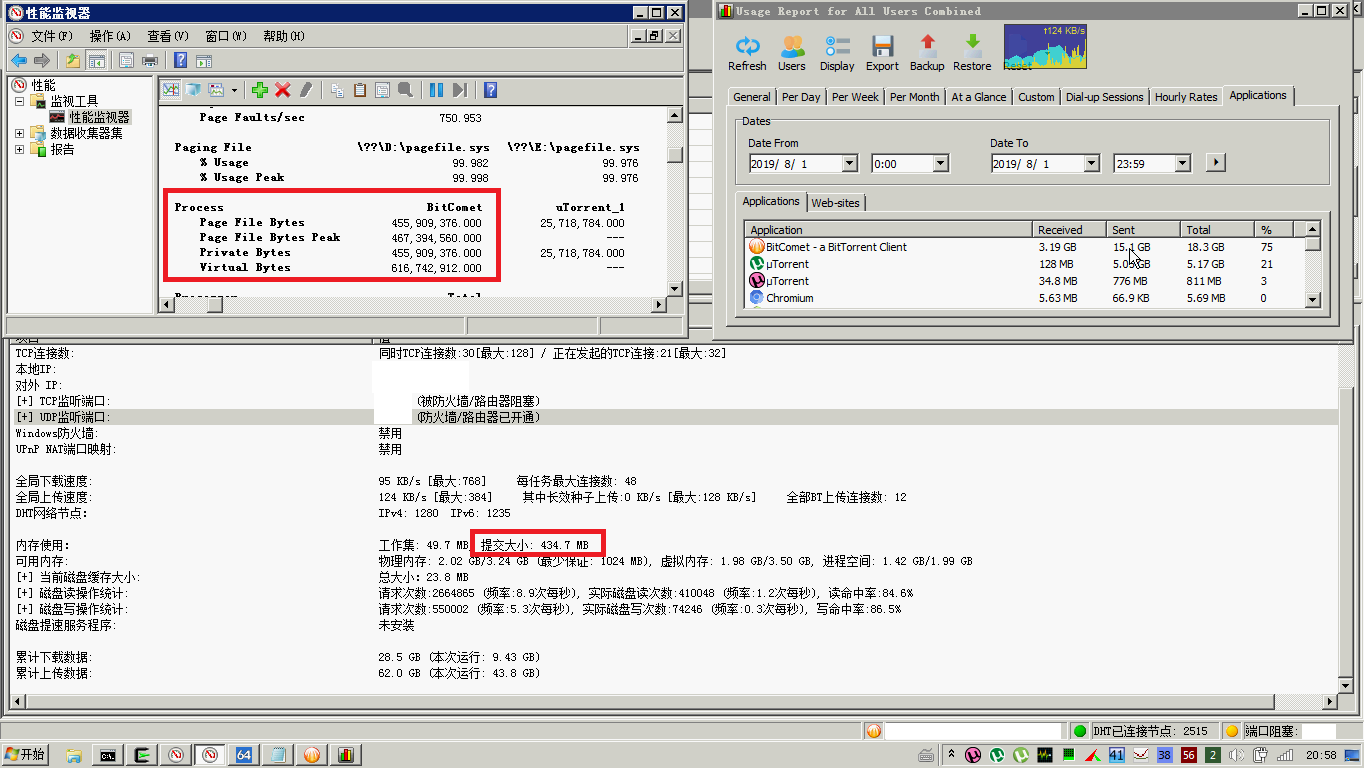Viewport: 1364px width, 768px height.
Task: Select the BitComet row in Applications list
Action: pos(1026,247)
